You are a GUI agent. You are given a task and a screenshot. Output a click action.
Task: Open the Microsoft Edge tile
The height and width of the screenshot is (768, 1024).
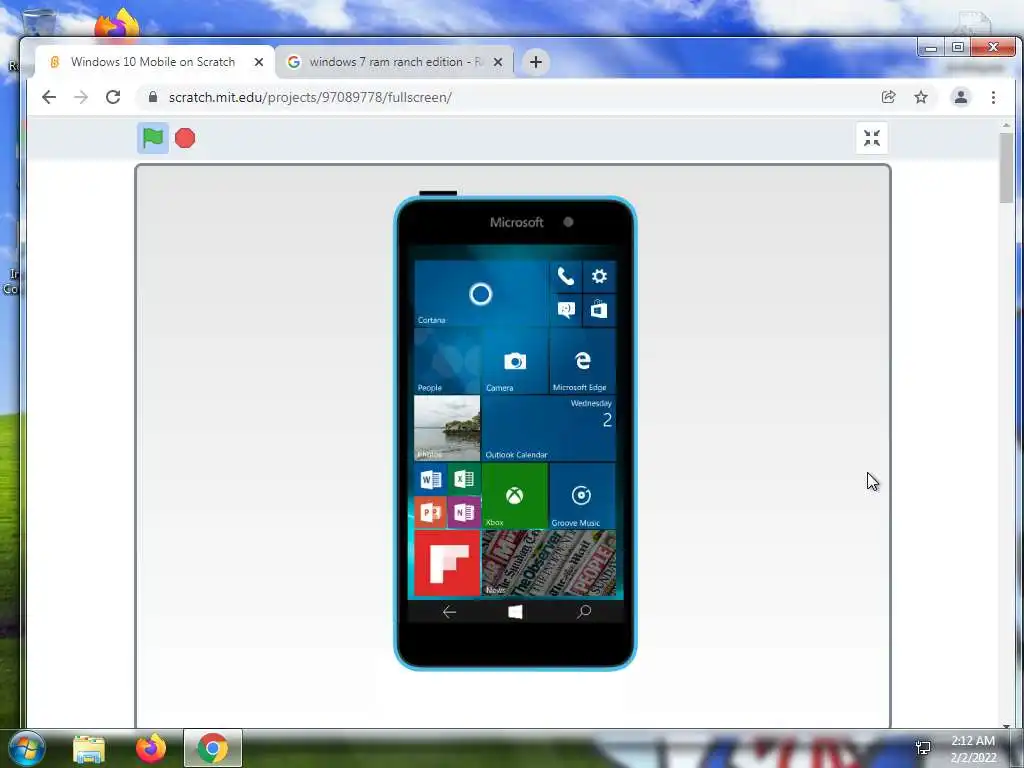[x=583, y=360]
